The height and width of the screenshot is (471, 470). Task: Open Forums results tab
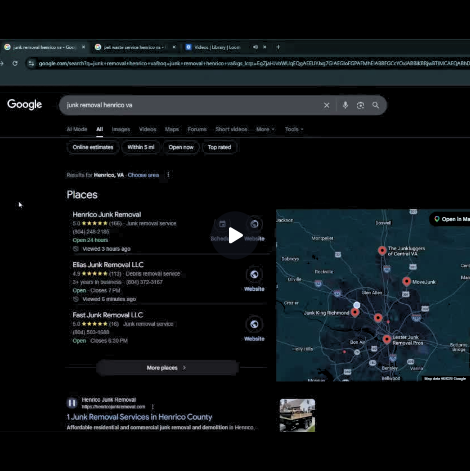197,129
